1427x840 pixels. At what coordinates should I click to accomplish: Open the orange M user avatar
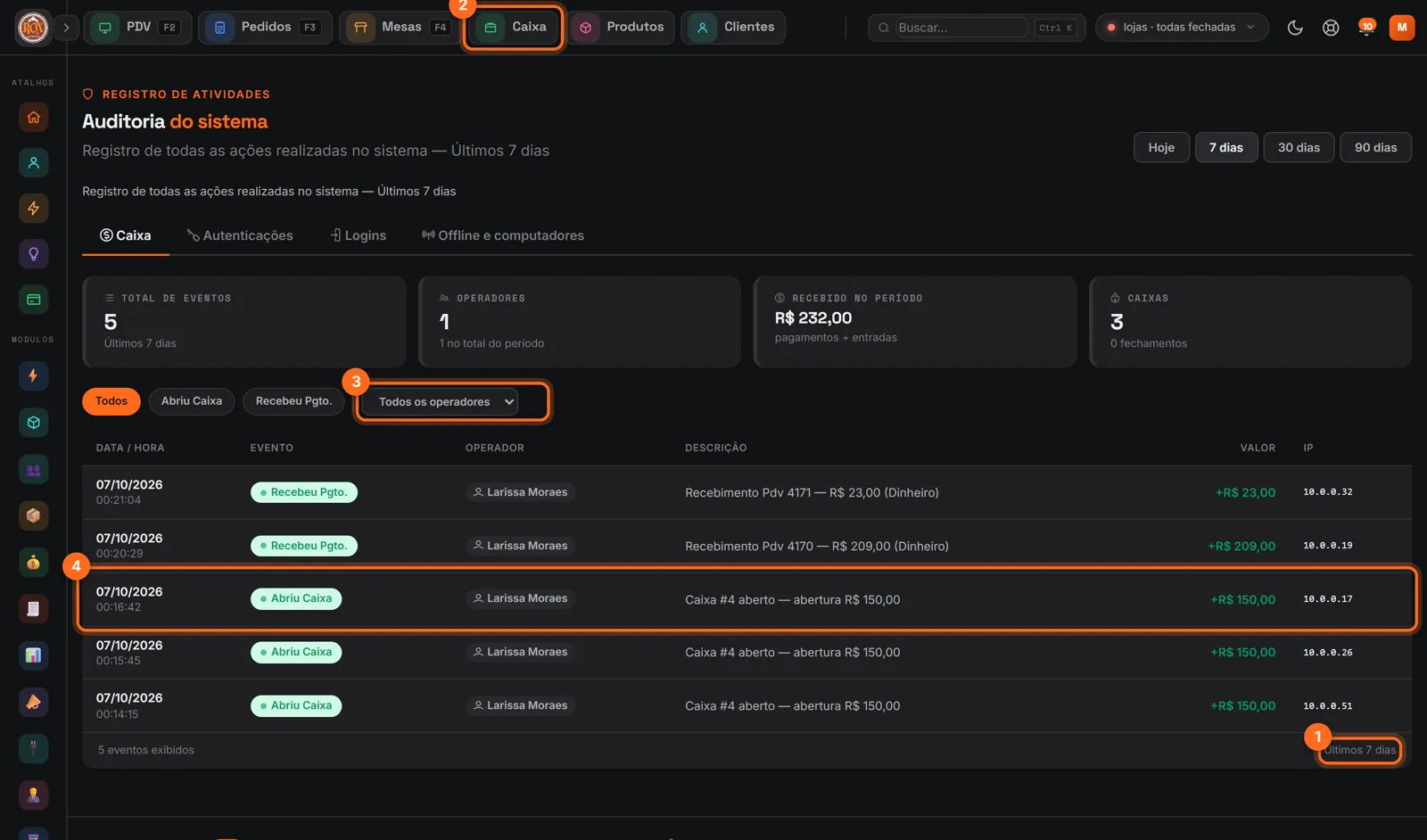pos(1402,28)
